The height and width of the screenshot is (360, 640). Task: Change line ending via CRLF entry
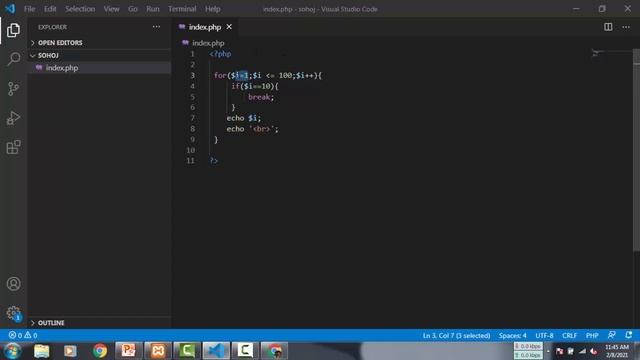click(569, 335)
